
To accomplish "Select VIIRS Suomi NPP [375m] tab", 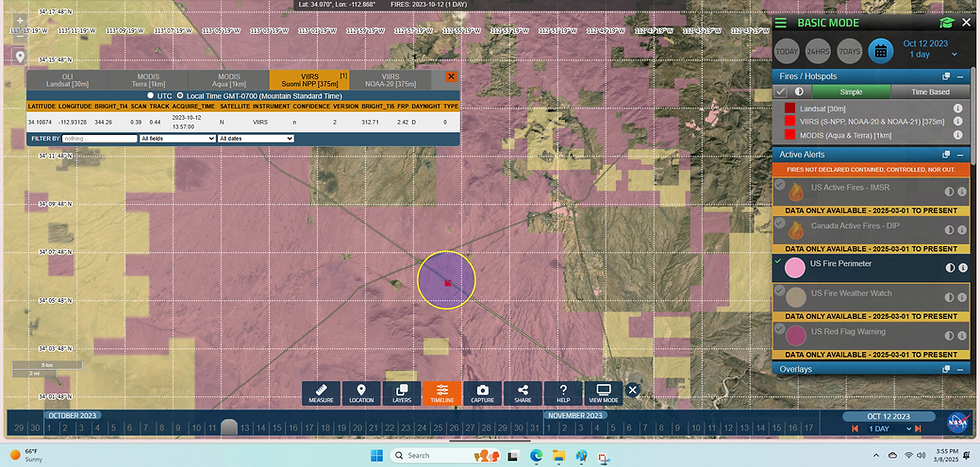I will tap(309, 79).
